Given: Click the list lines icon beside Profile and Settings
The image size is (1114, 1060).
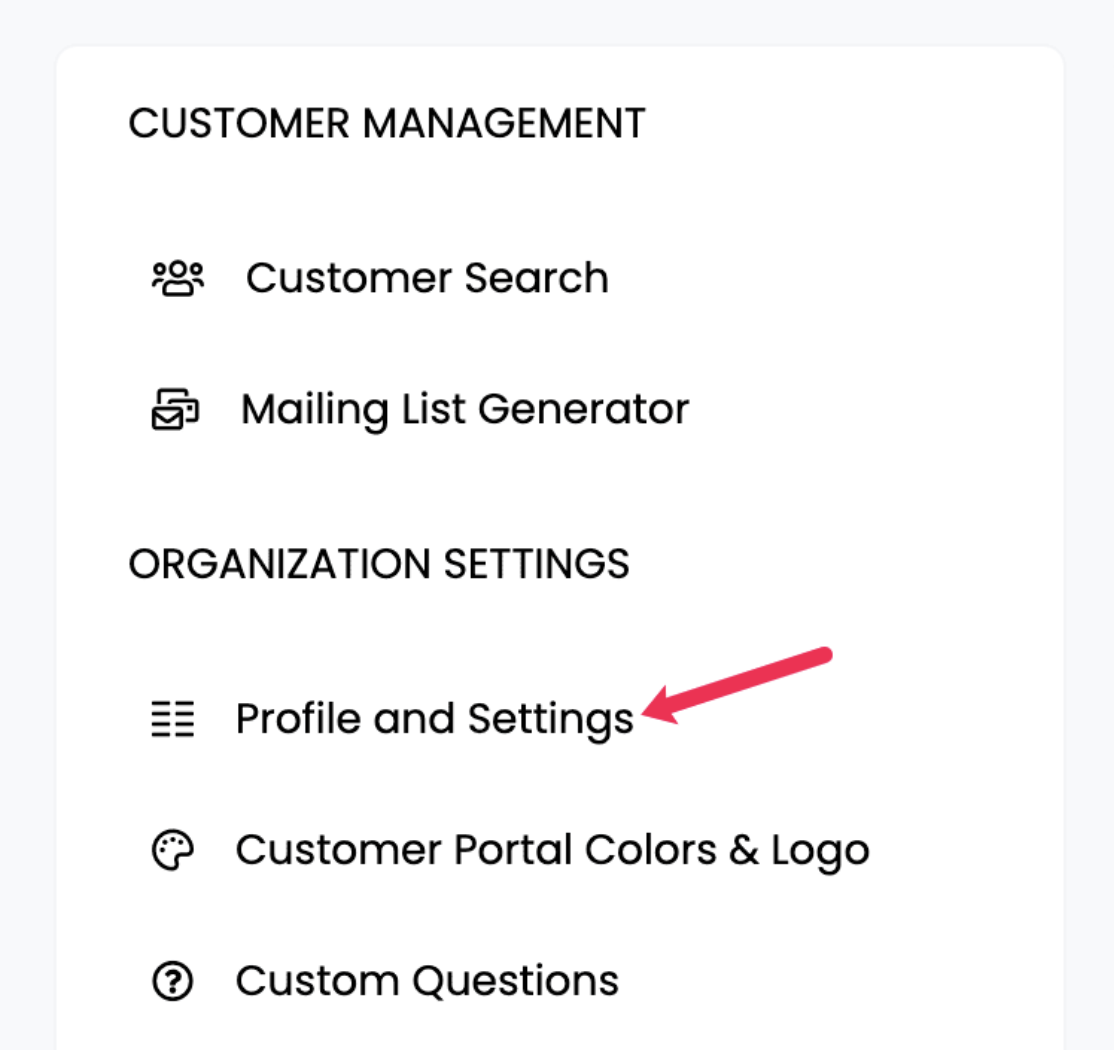Looking at the screenshot, I should pos(173,719).
